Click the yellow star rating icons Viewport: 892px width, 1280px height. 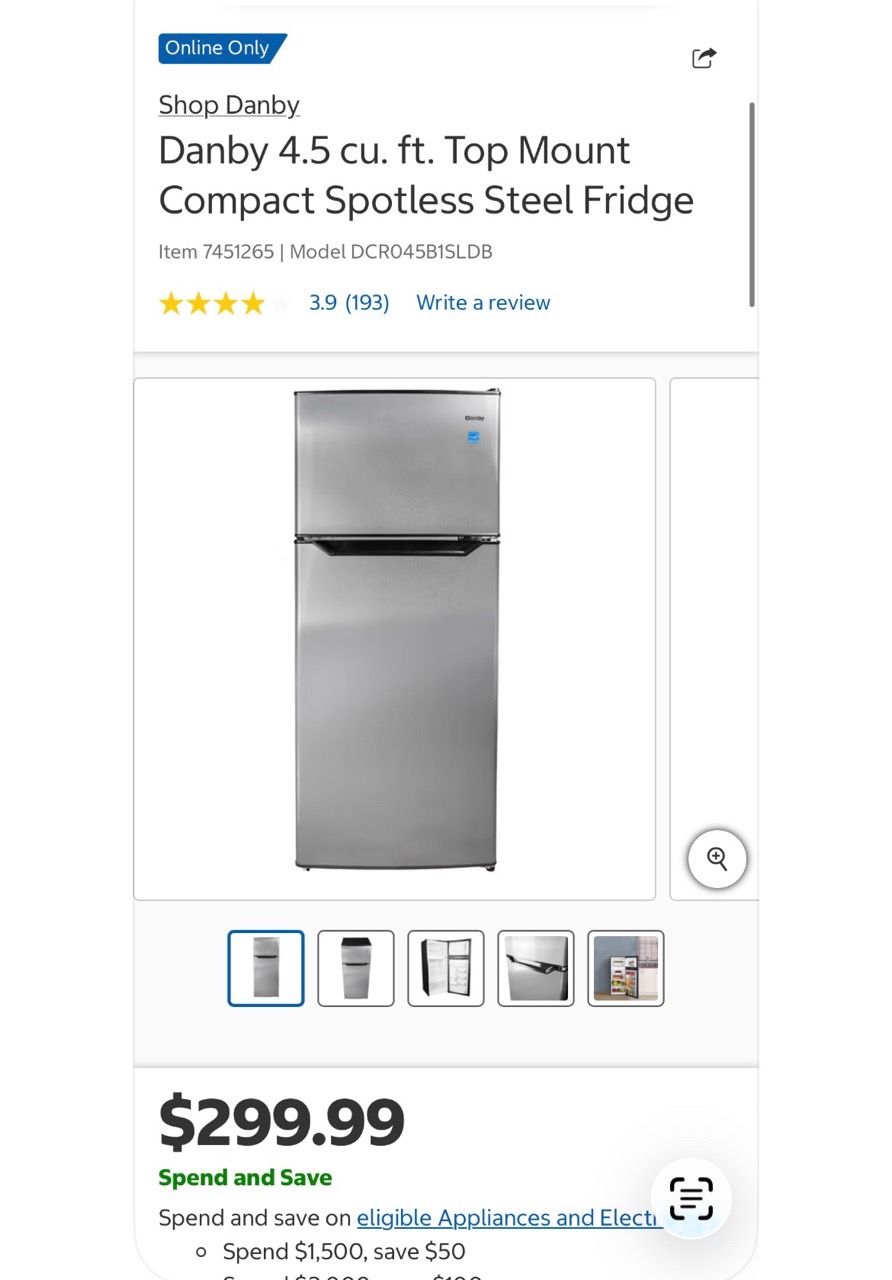coord(224,303)
